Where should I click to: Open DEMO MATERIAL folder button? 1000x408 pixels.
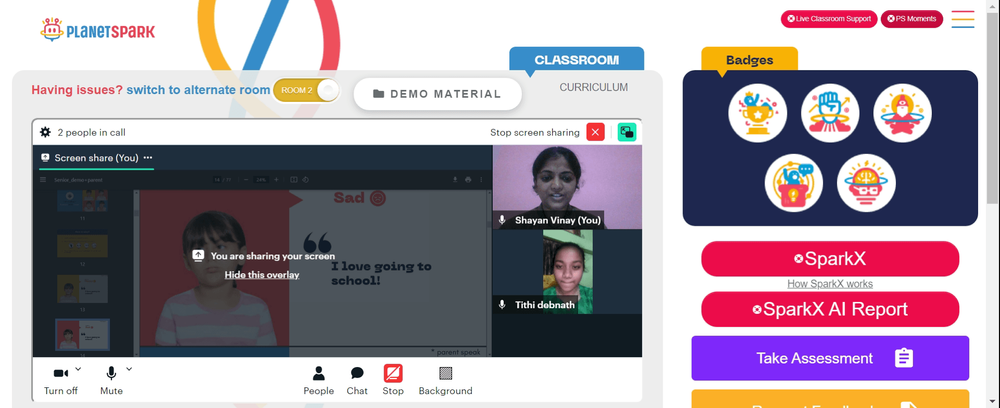(438, 94)
